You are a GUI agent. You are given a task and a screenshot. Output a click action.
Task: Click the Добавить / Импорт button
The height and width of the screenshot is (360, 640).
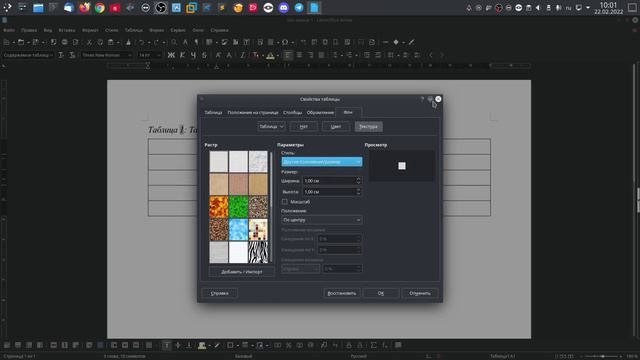tap(242, 272)
